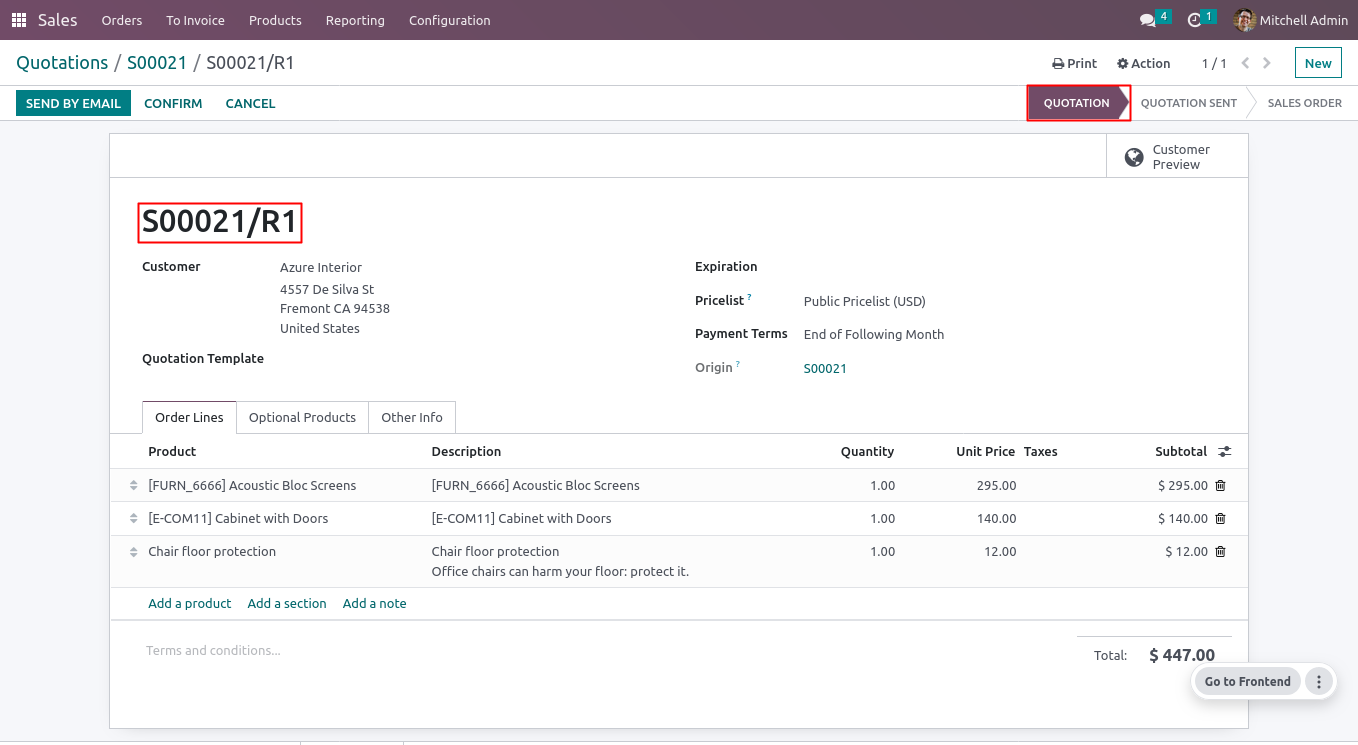Click drag handle of Cabinet with Doors row
The height and width of the screenshot is (745, 1358).
click(134, 519)
